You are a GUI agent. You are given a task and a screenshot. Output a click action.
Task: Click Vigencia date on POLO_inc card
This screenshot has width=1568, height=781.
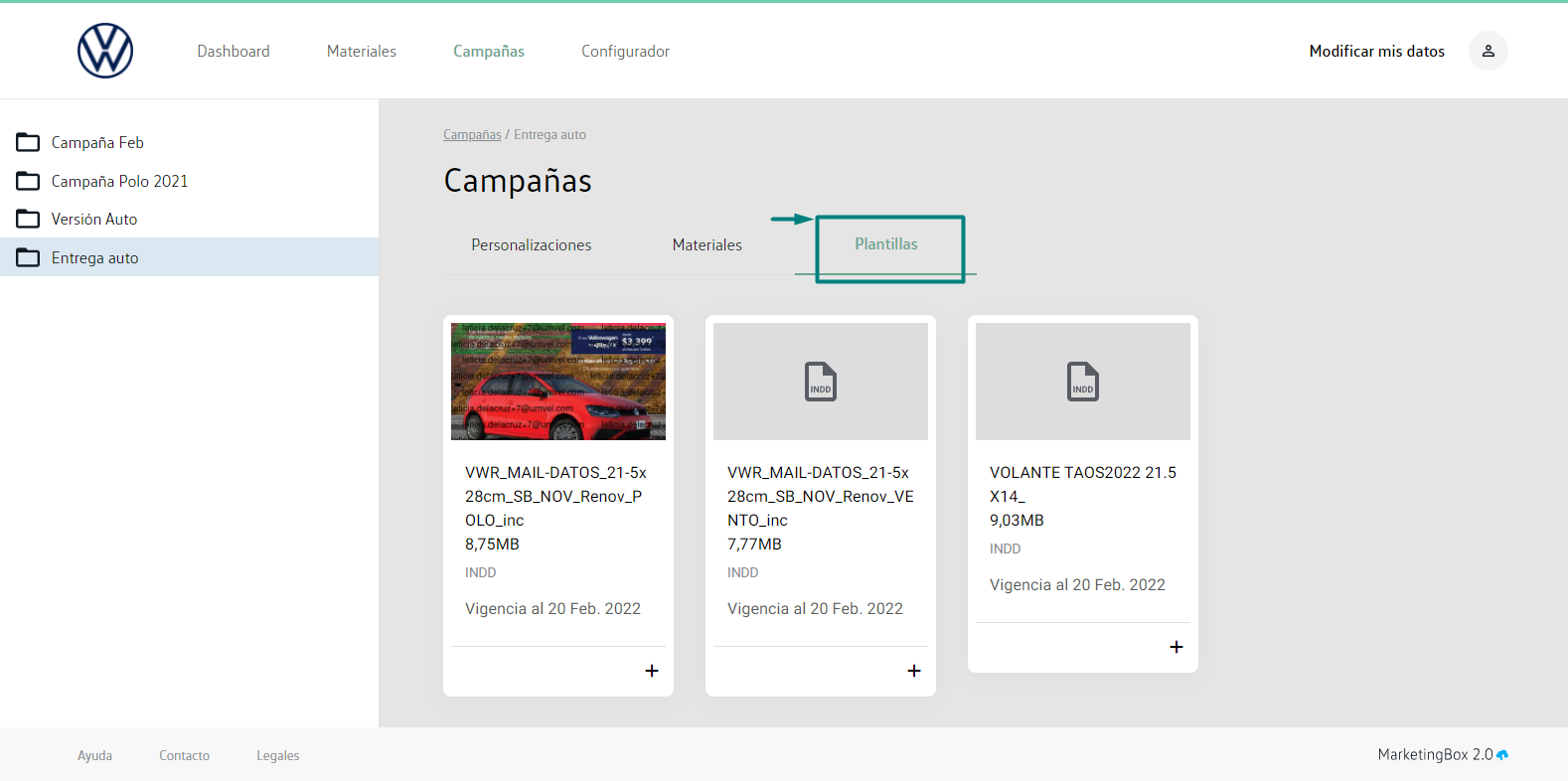[552, 609]
